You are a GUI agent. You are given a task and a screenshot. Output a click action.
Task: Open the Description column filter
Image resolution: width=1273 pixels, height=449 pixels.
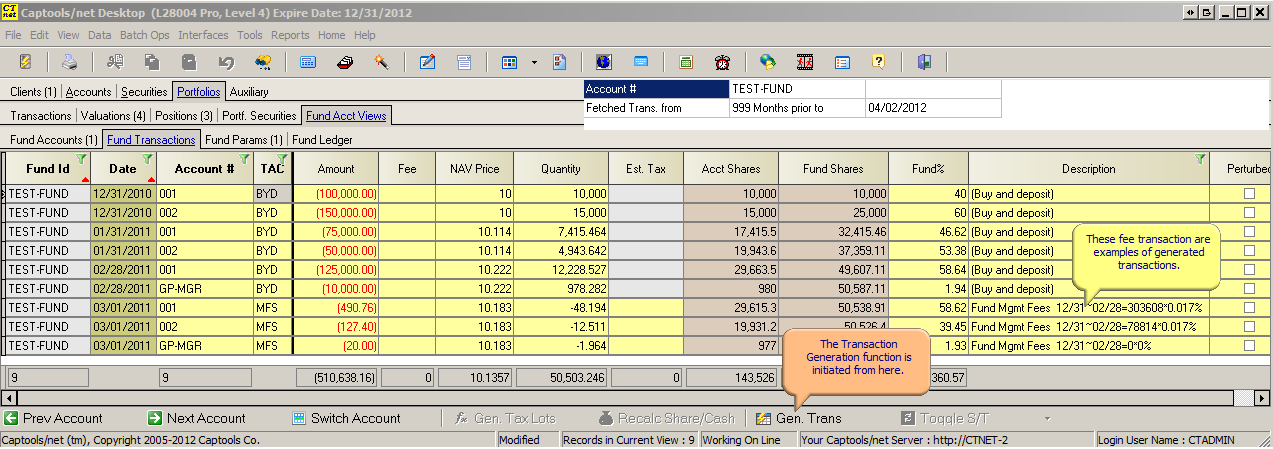[1199, 159]
